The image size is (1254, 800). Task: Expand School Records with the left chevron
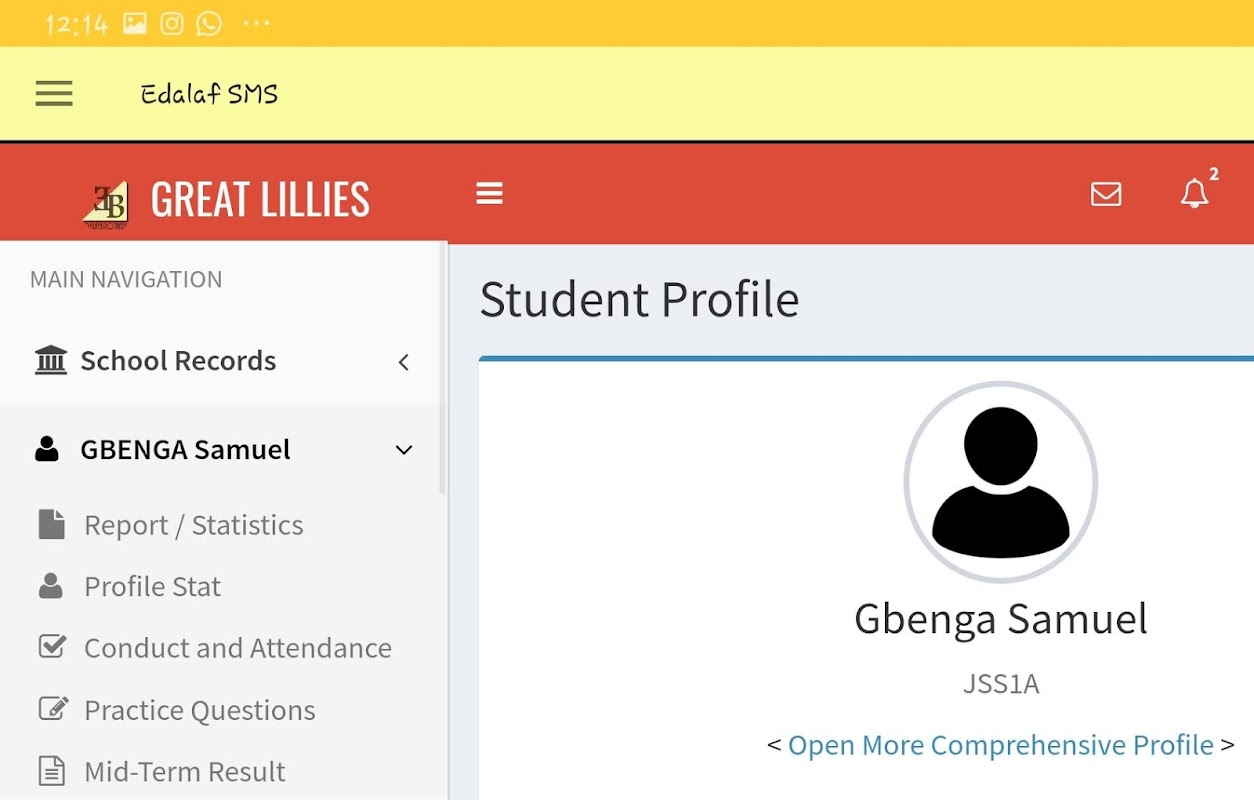404,362
